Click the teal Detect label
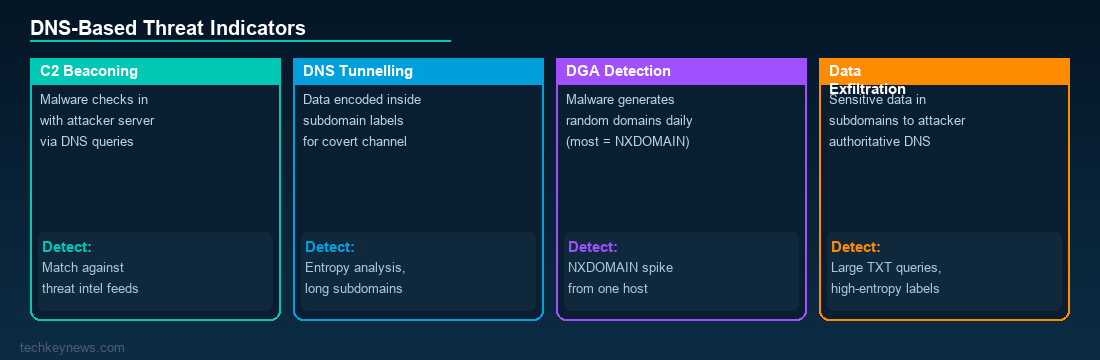The height and width of the screenshot is (360, 1100). coord(67,247)
